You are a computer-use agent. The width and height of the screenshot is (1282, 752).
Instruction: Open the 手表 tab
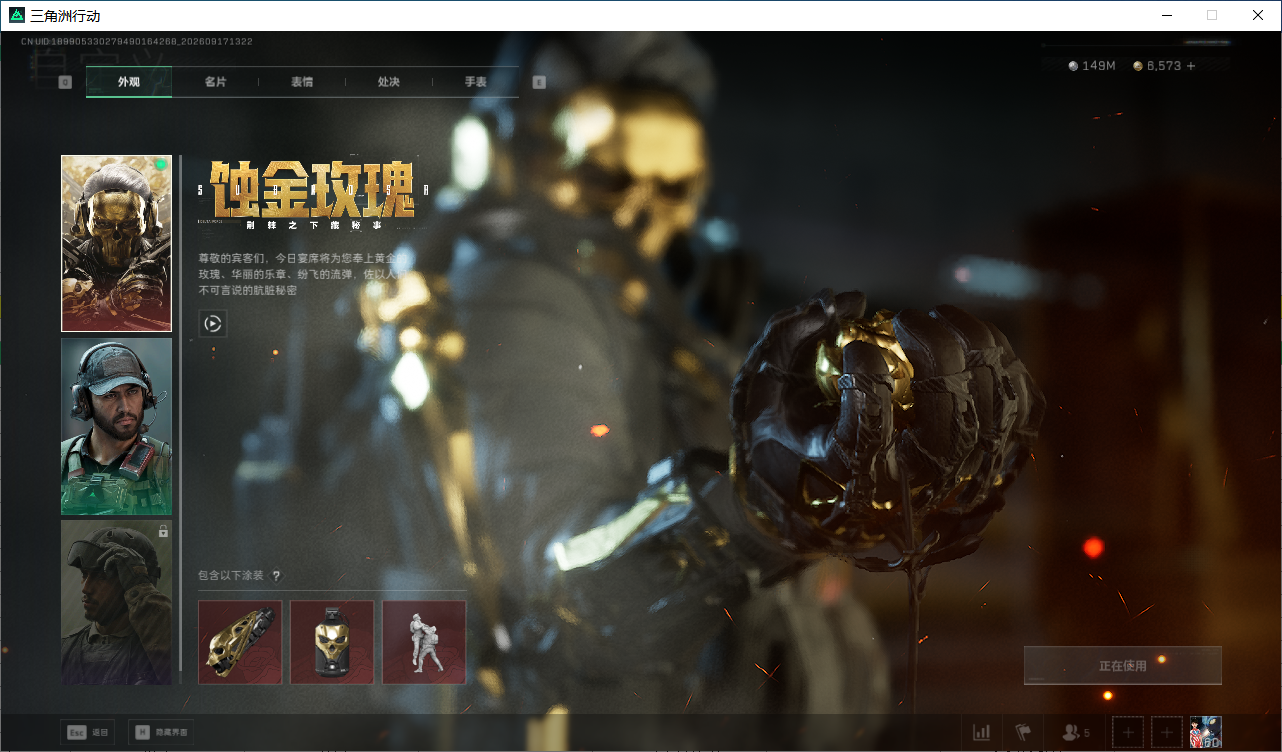pyautogui.click(x=476, y=82)
